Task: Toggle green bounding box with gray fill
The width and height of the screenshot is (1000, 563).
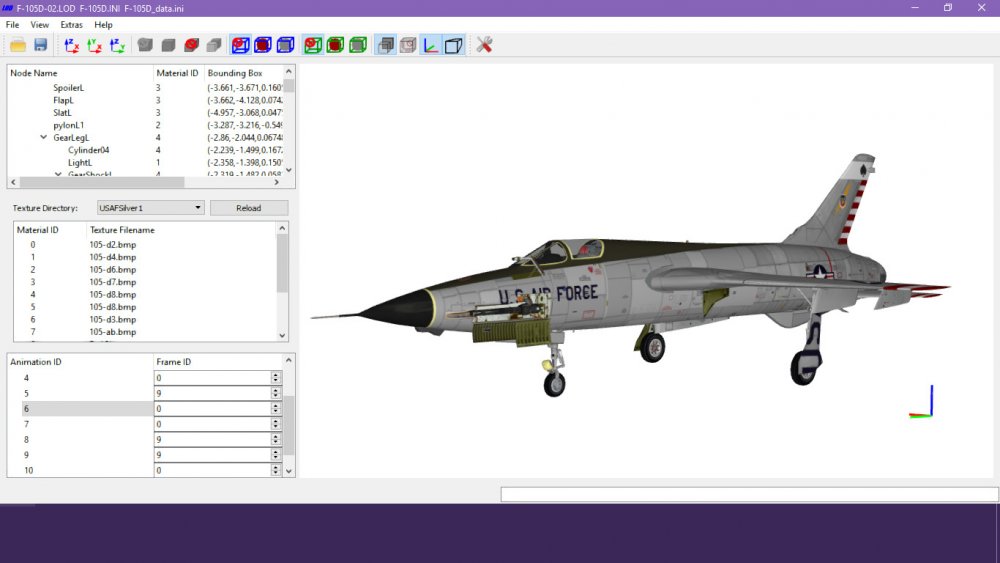Action: pos(358,45)
